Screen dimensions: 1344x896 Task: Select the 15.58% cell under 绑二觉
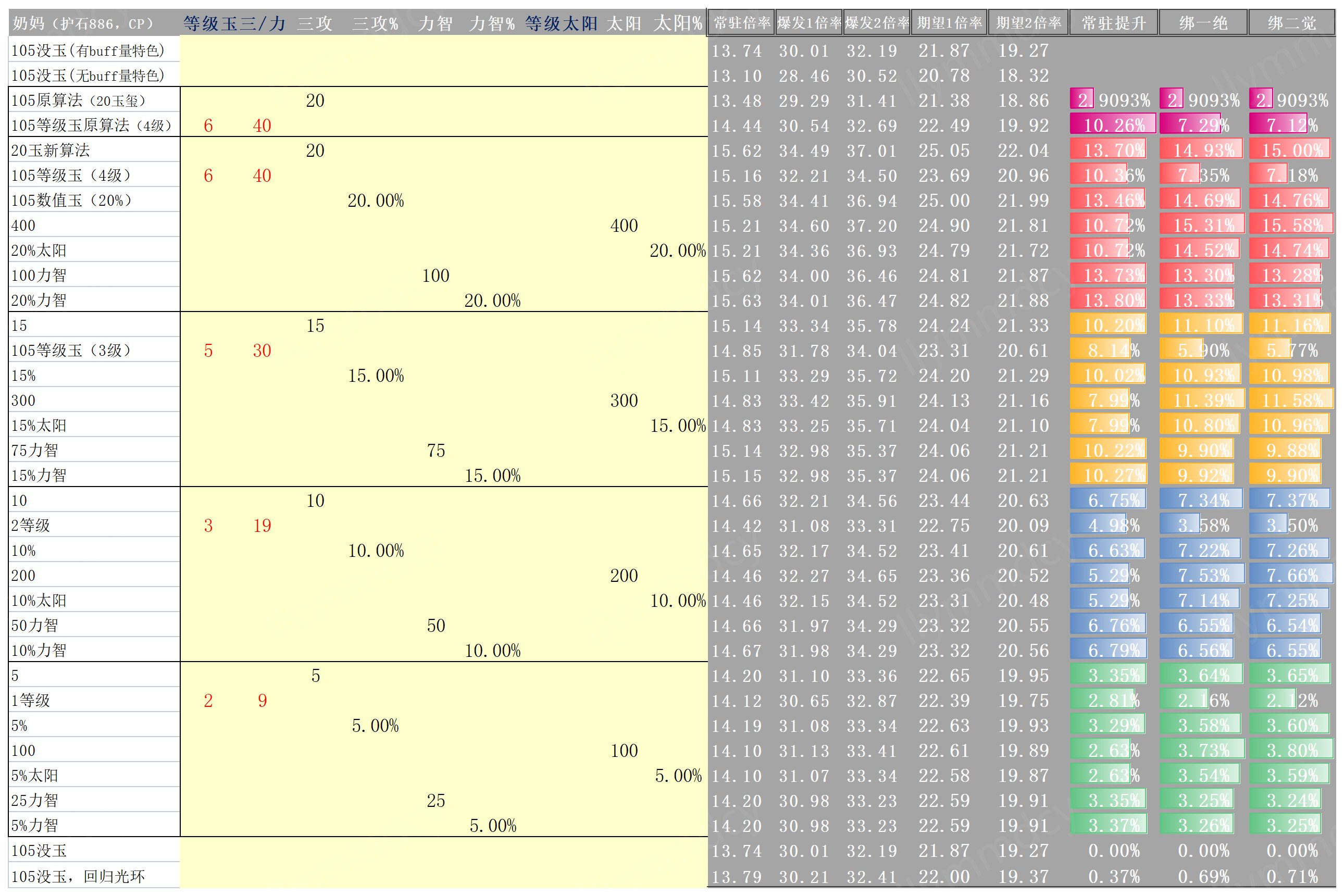click(1292, 225)
